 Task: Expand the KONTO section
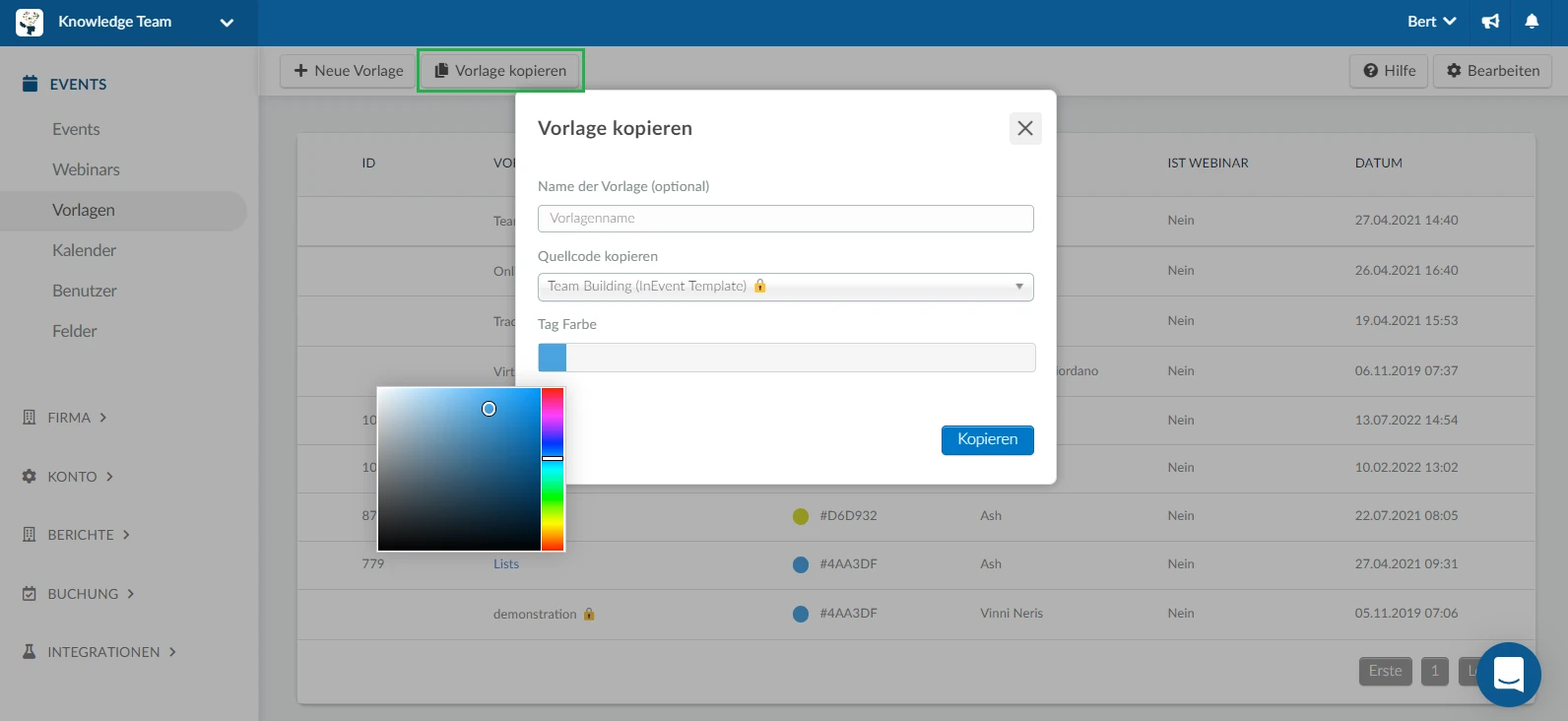point(81,477)
